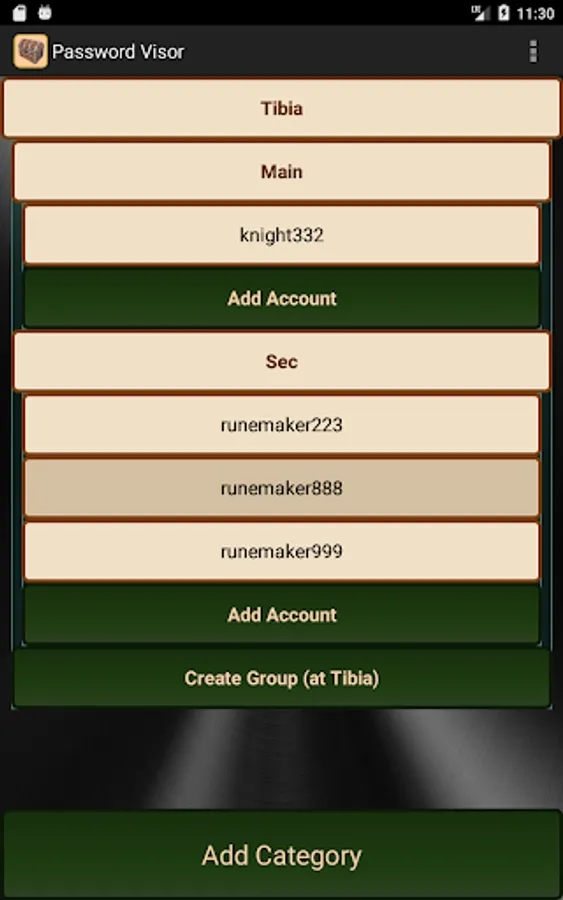Open the three-dot overflow menu
The height and width of the screenshot is (900, 563).
tap(533, 51)
